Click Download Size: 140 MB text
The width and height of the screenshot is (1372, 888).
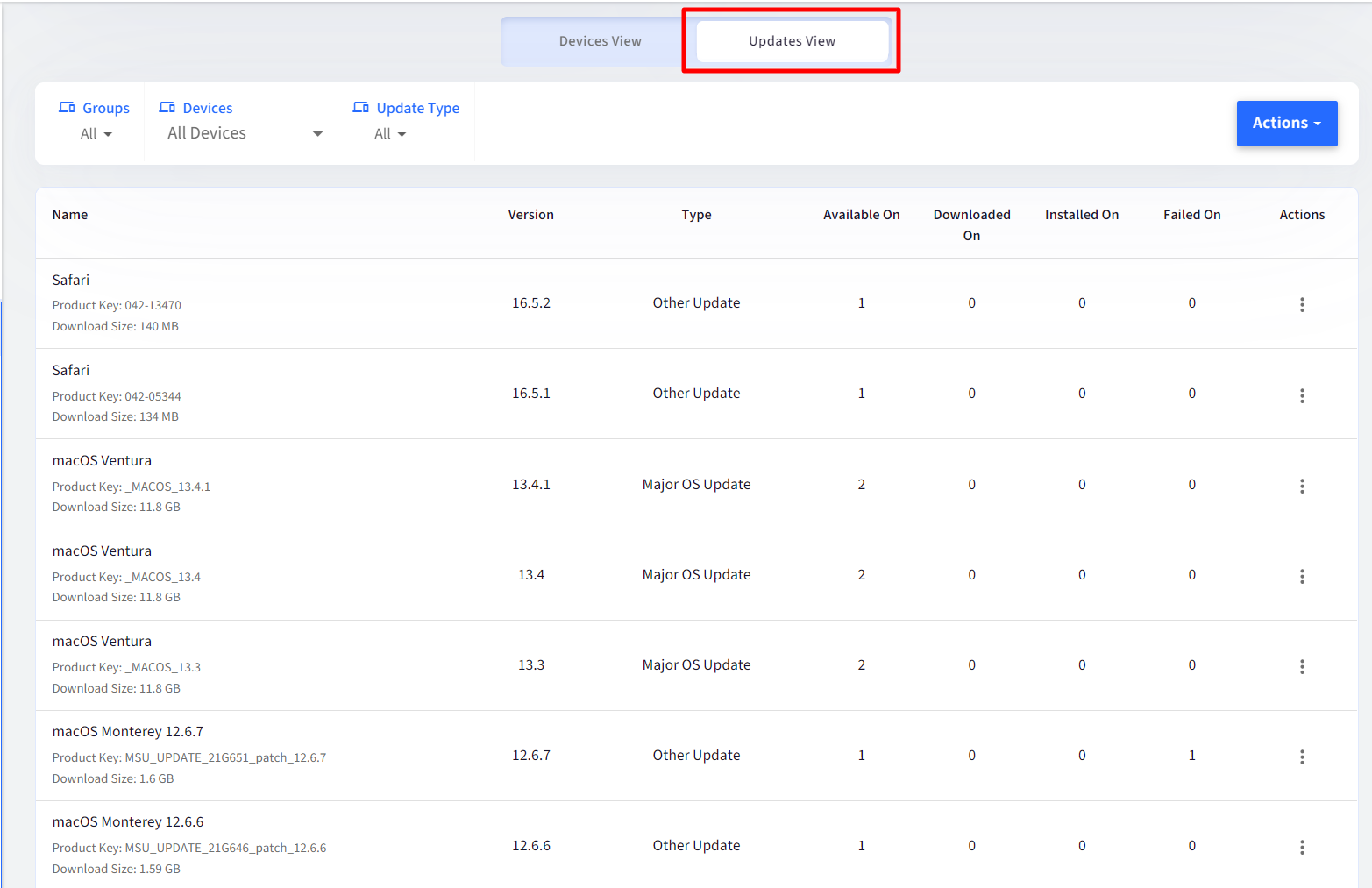pos(115,327)
